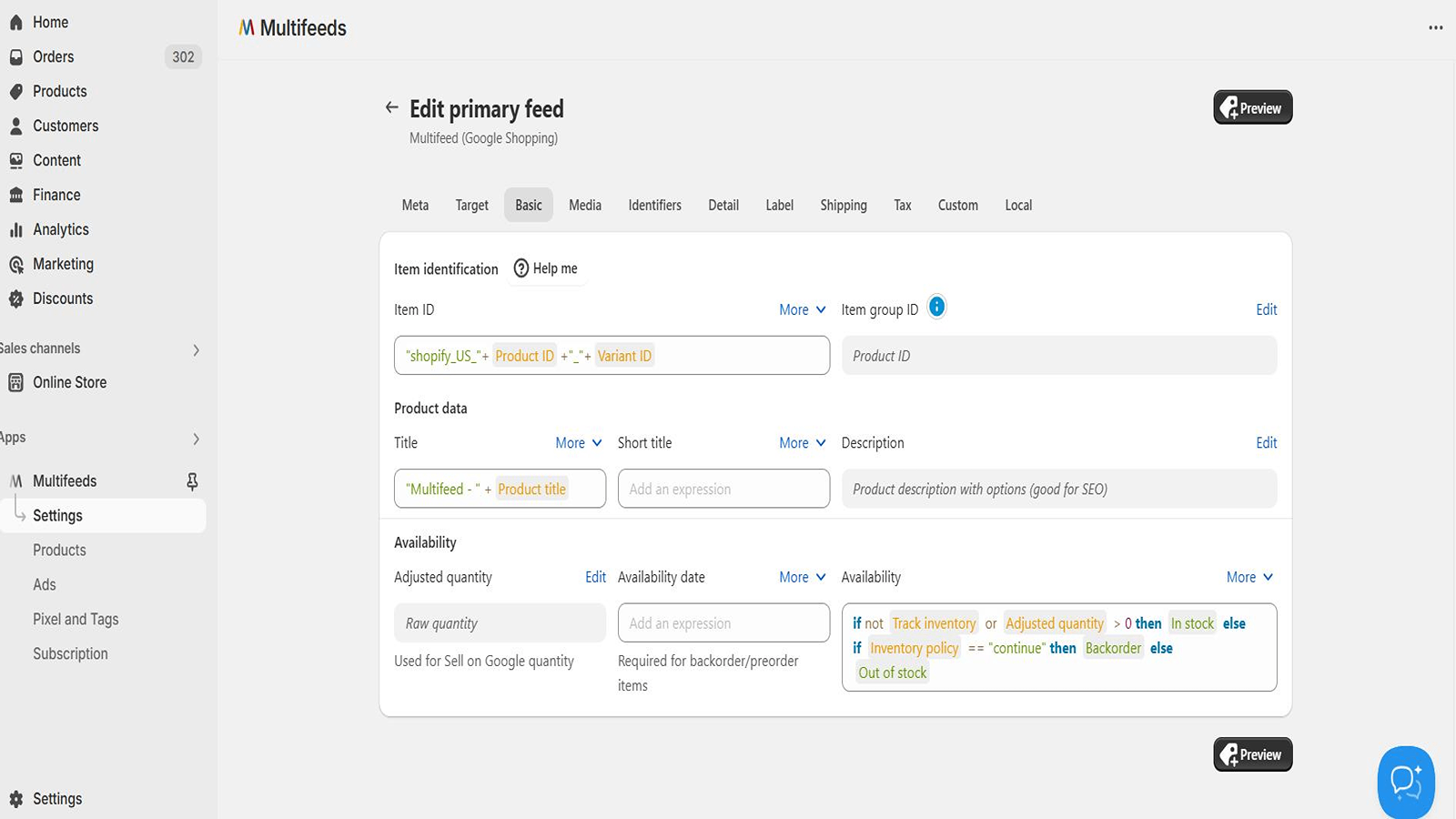Open the Detail tab
1456x819 pixels.
(x=723, y=205)
